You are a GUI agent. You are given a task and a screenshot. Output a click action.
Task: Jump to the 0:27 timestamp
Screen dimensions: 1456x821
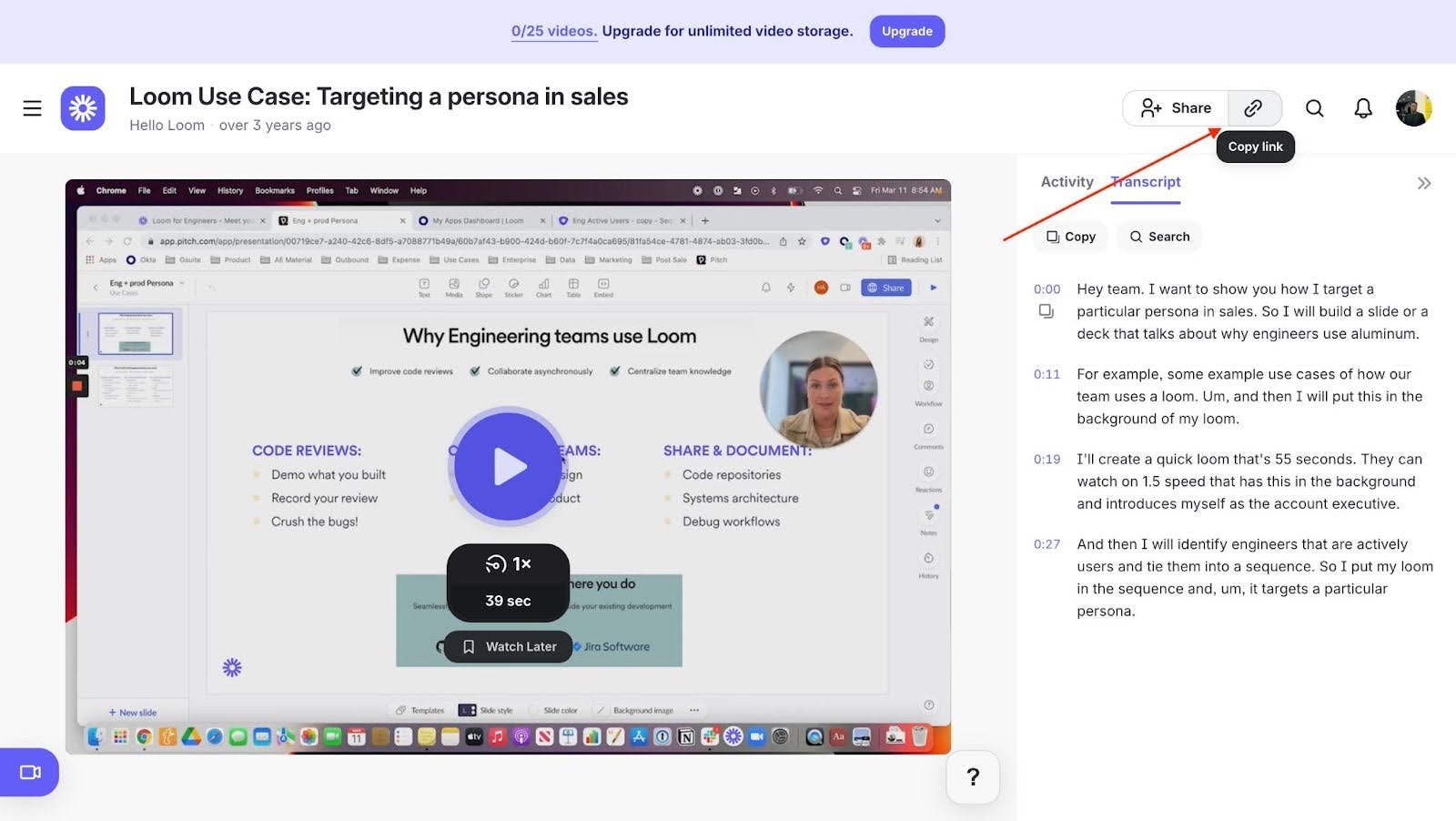click(x=1047, y=544)
